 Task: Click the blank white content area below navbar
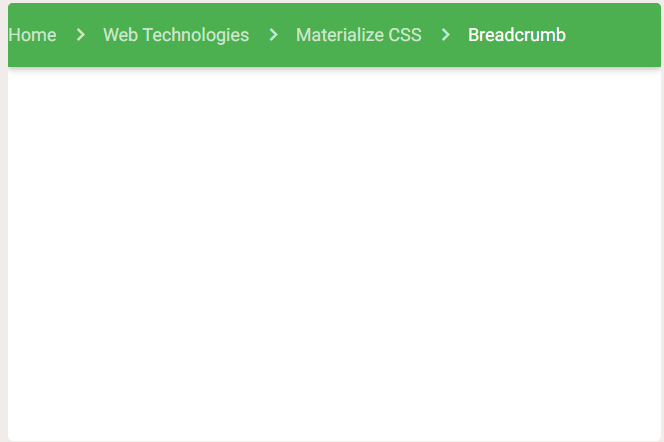(x=335, y=254)
